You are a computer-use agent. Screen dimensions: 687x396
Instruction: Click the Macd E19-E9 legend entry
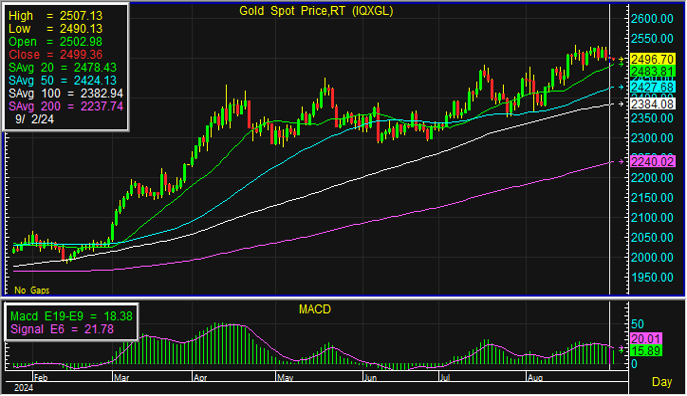coord(71,316)
